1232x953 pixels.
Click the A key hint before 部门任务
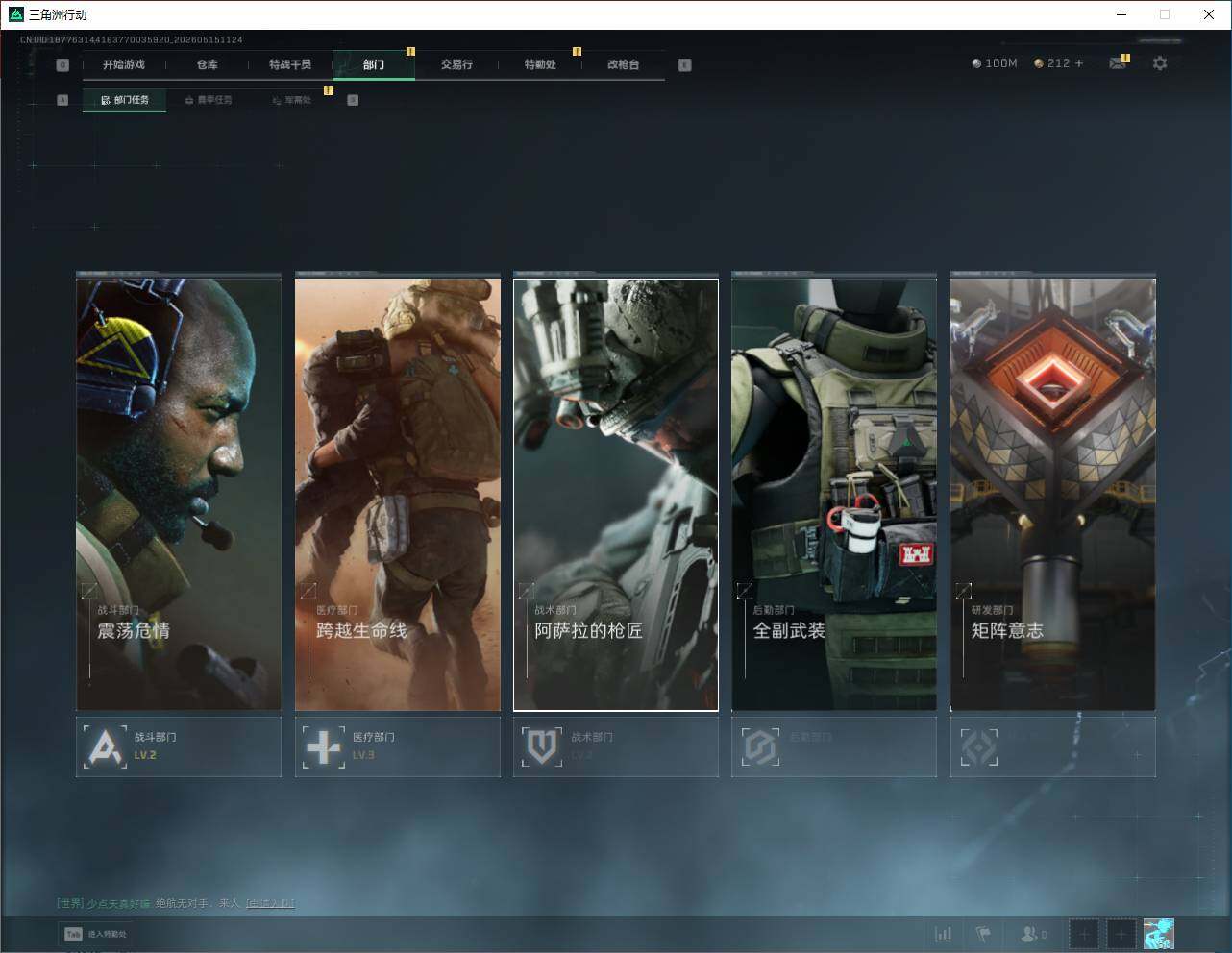coord(62,100)
